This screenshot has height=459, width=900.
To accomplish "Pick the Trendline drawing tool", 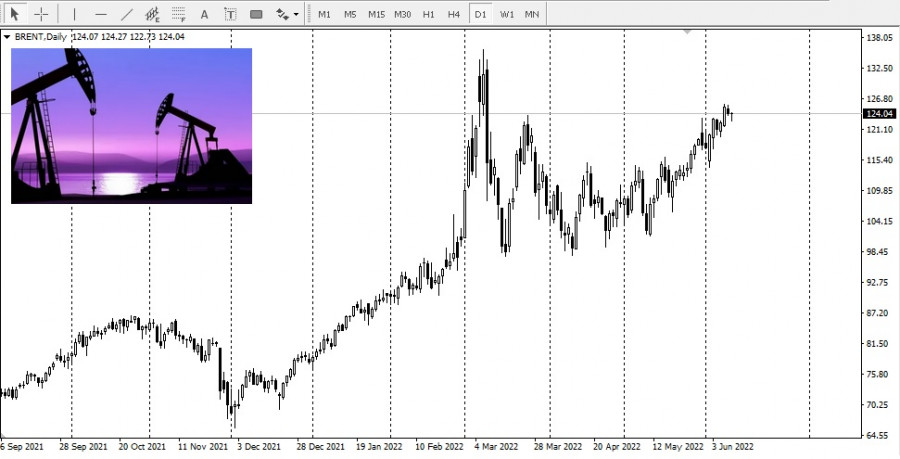I will [x=127, y=14].
